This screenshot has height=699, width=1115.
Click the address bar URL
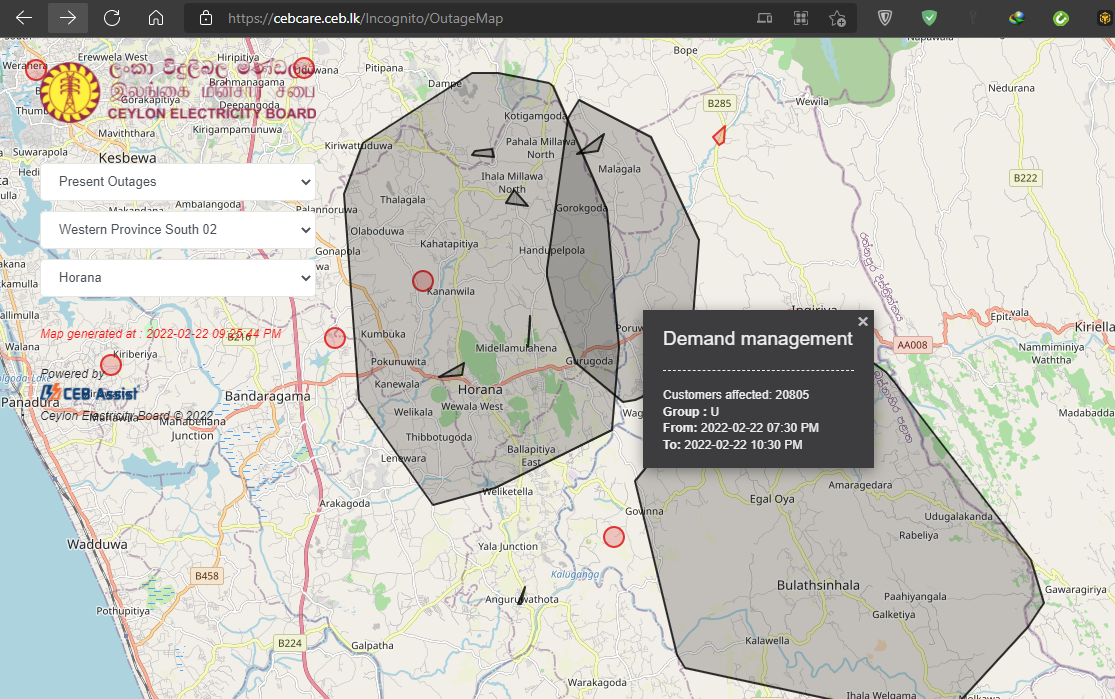366,18
